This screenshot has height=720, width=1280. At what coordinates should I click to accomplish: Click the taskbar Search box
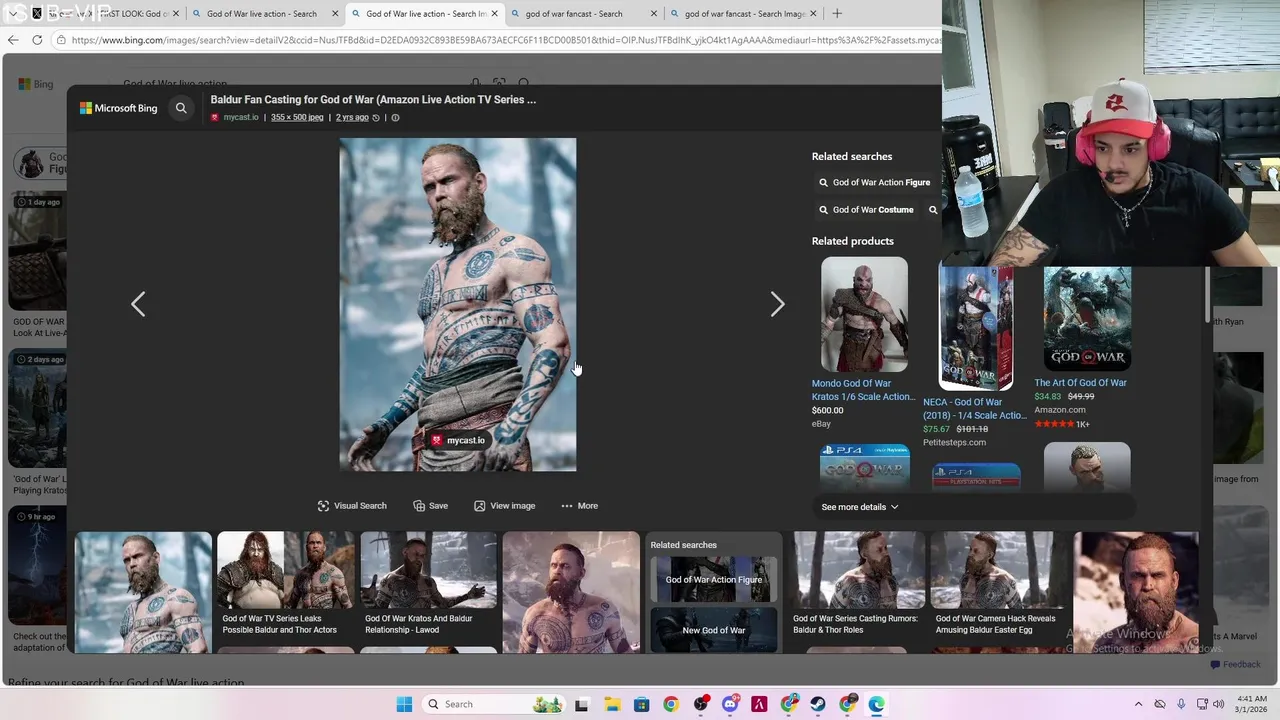coord(494,704)
